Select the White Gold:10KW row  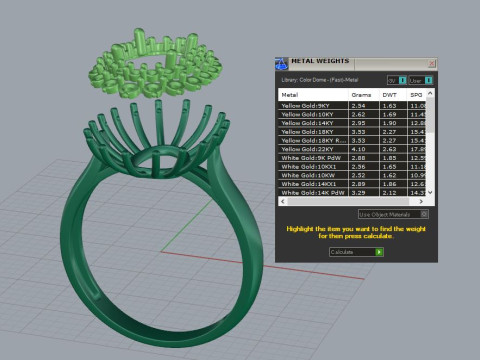click(352, 175)
